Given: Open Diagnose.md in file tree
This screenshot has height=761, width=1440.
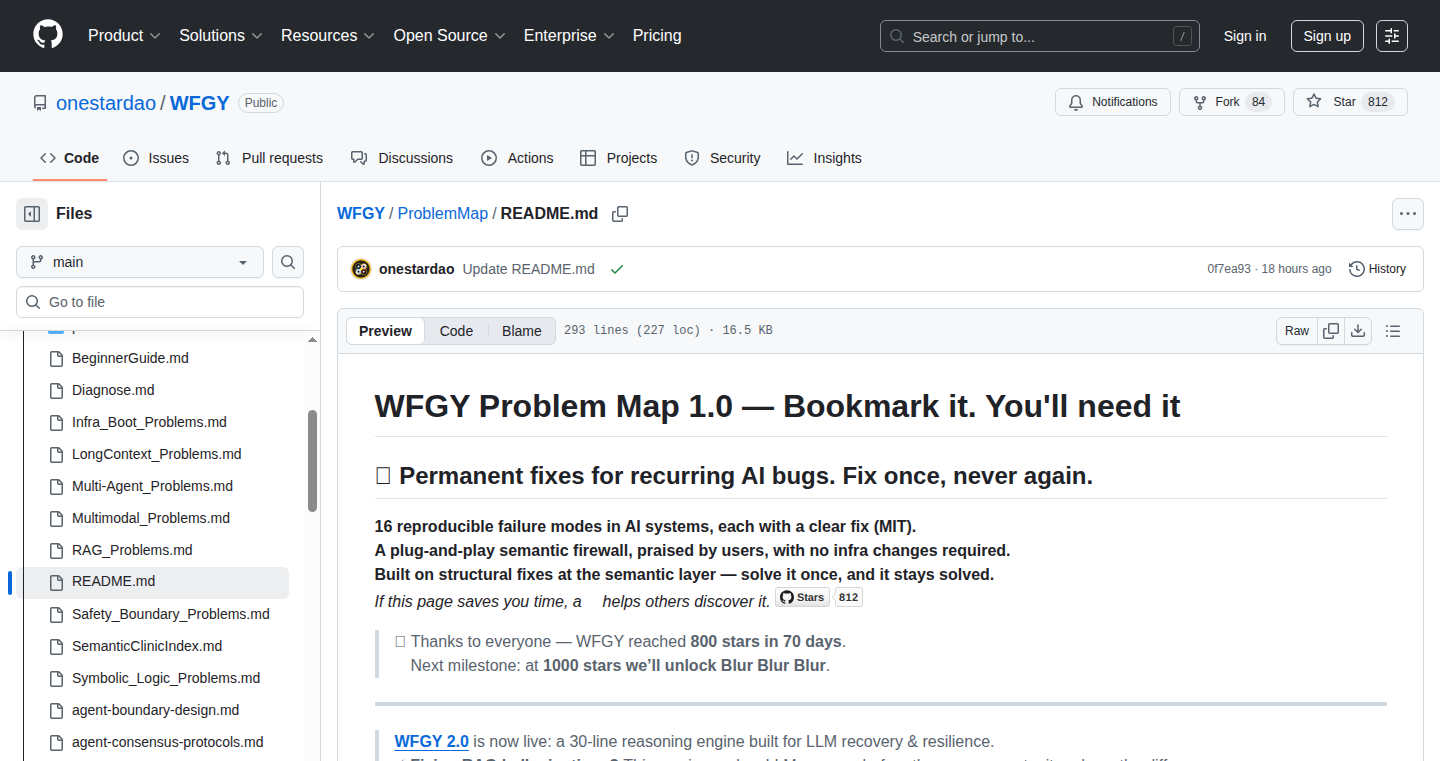Looking at the screenshot, I should [113, 390].
